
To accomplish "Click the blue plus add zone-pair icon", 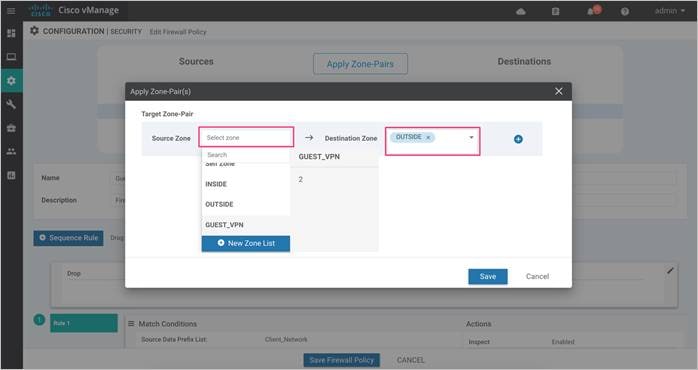I will tap(518, 139).
